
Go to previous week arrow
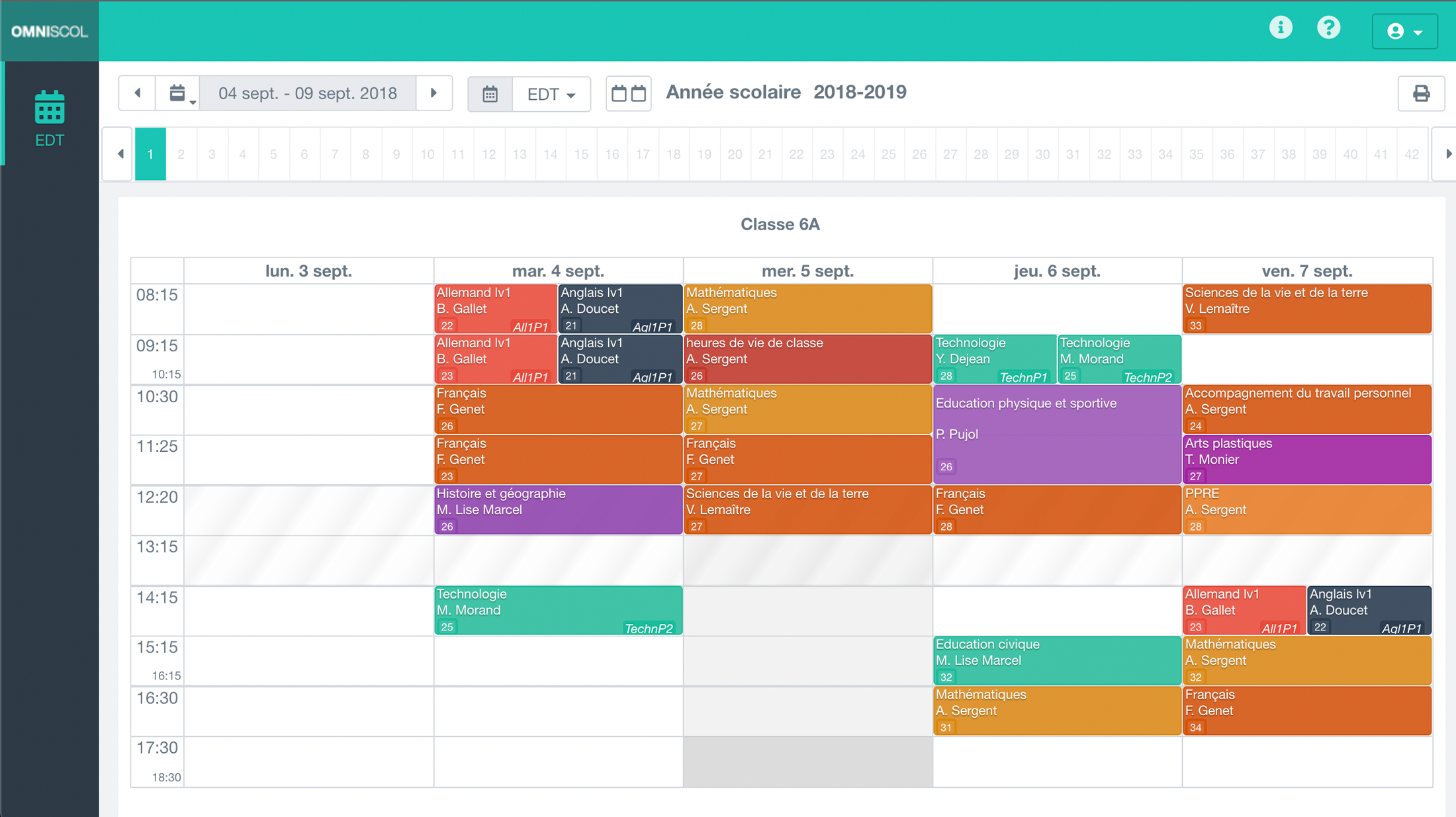coord(138,93)
